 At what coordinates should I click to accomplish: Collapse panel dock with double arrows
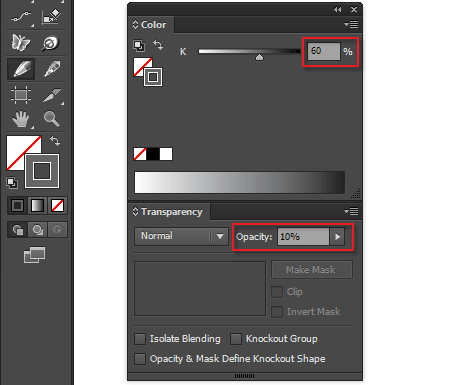(x=338, y=10)
